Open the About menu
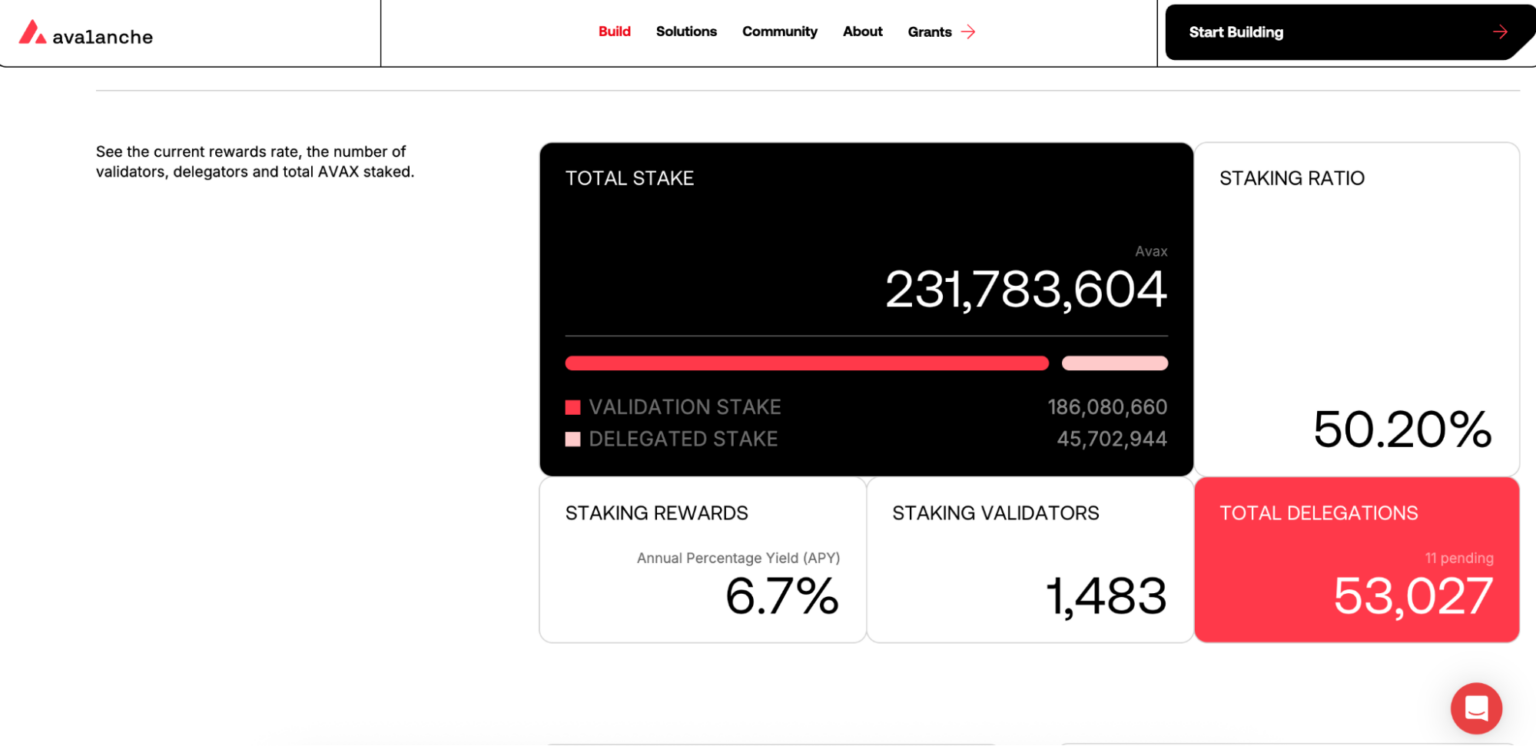Image resolution: width=1536 pixels, height=746 pixels. pyautogui.click(x=862, y=32)
